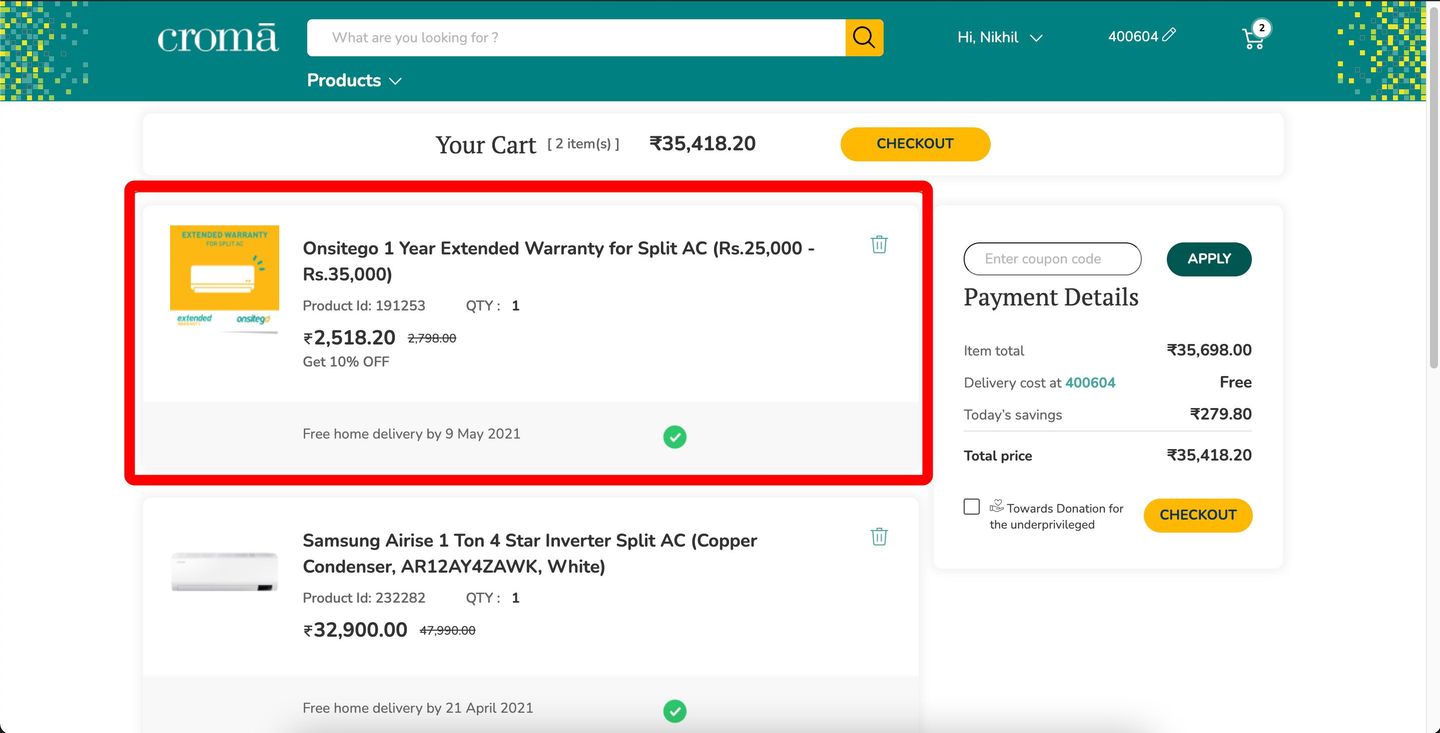The image size is (1440, 733).
Task: Click green checkmark beside 21 April delivery
Action: 675,711
